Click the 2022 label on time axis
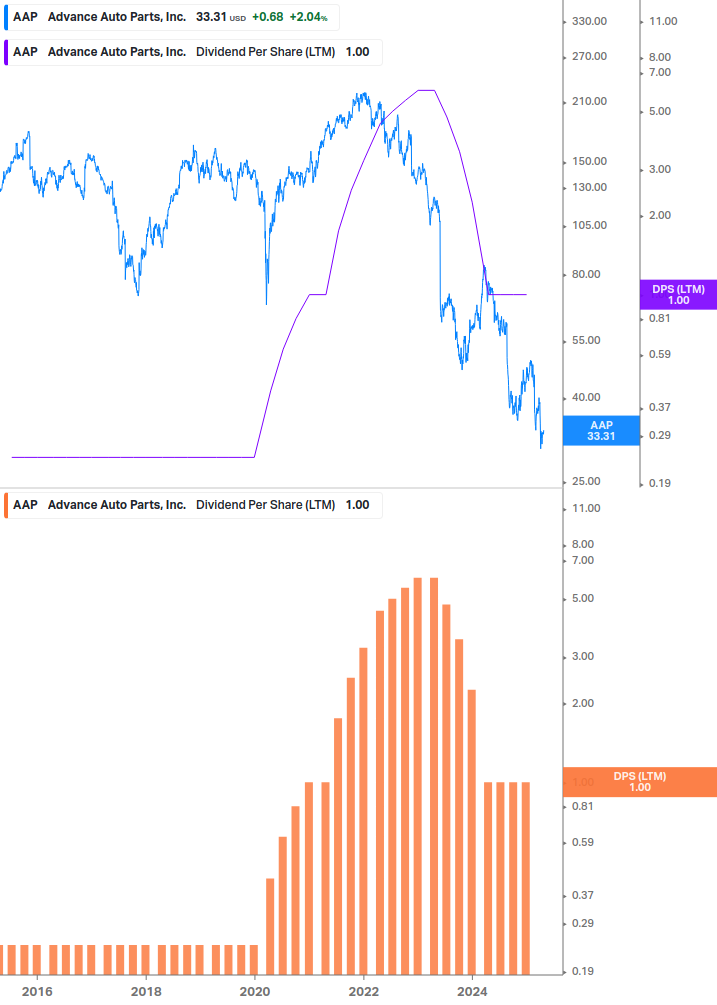The width and height of the screenshot is (717, 1005). pyautogui.click(x=364, y=992)
